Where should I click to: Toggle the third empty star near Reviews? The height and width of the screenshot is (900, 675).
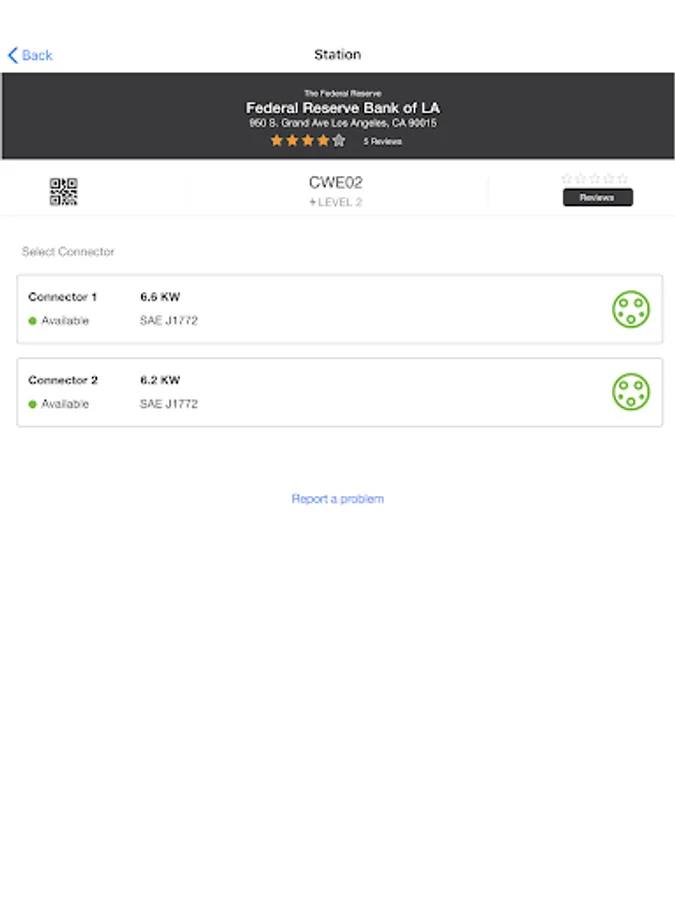click(595, 177)
